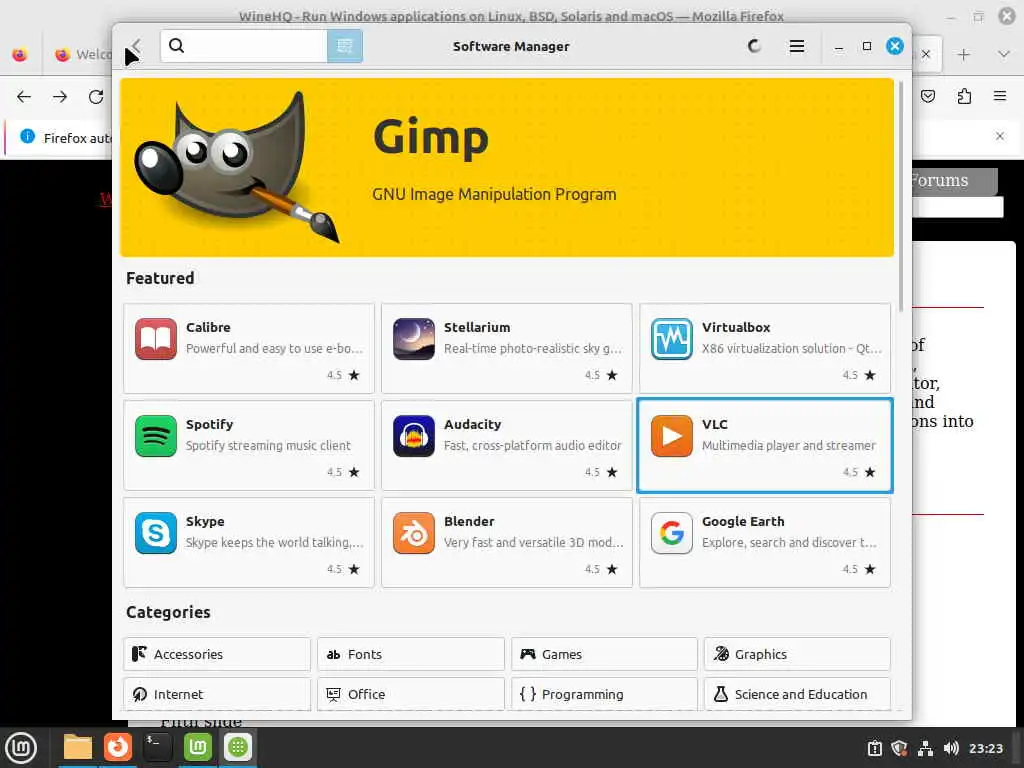Open Firefox extensions puzzle icon
Viewport: 1024px width, 768px height.
(x=964, y=97)
